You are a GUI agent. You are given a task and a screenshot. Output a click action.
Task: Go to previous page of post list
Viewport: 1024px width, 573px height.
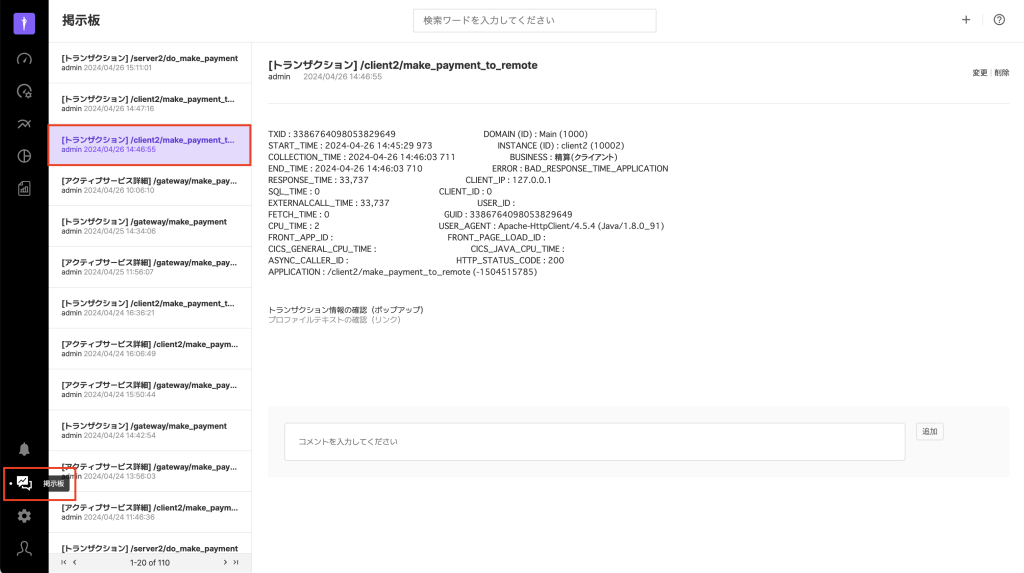(74, 562)
